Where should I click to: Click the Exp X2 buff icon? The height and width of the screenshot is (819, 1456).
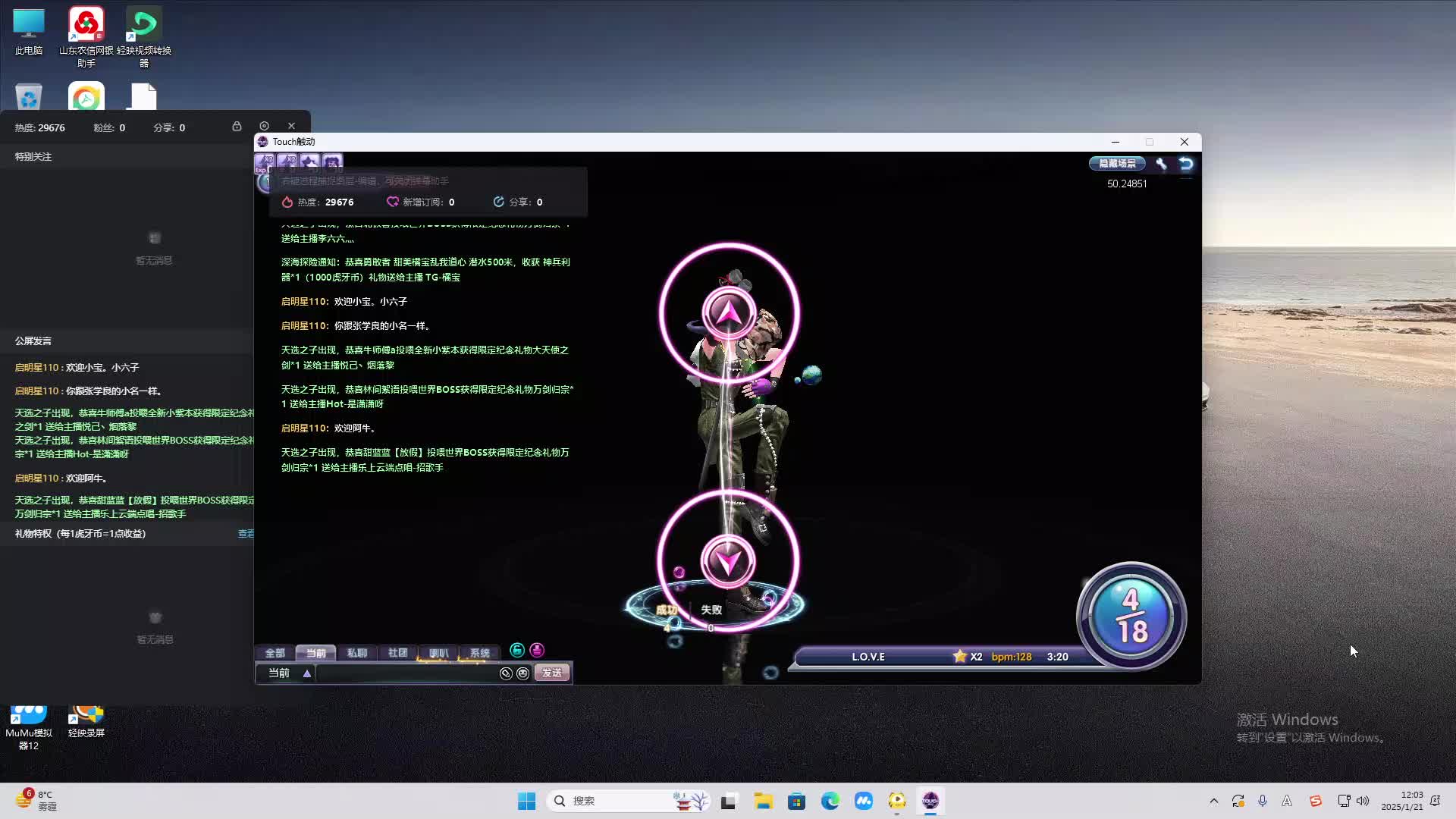265,162
